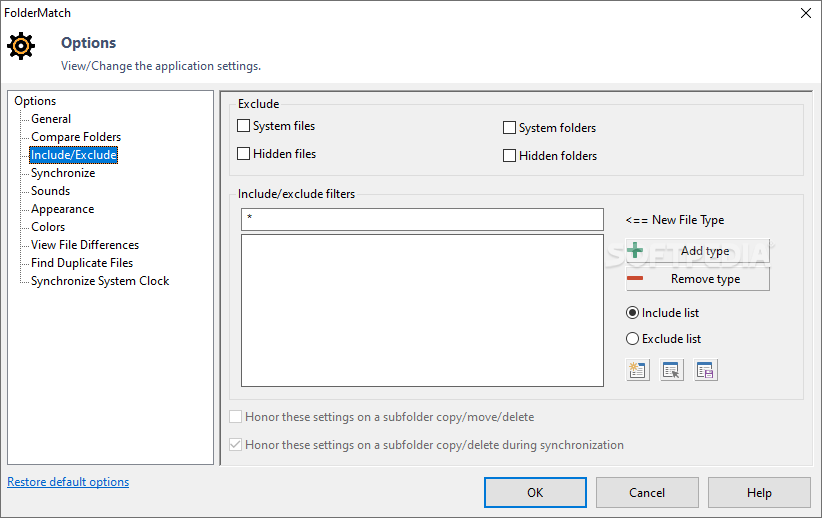
Task: Click the Restore default options link
Action: [68, 482]
